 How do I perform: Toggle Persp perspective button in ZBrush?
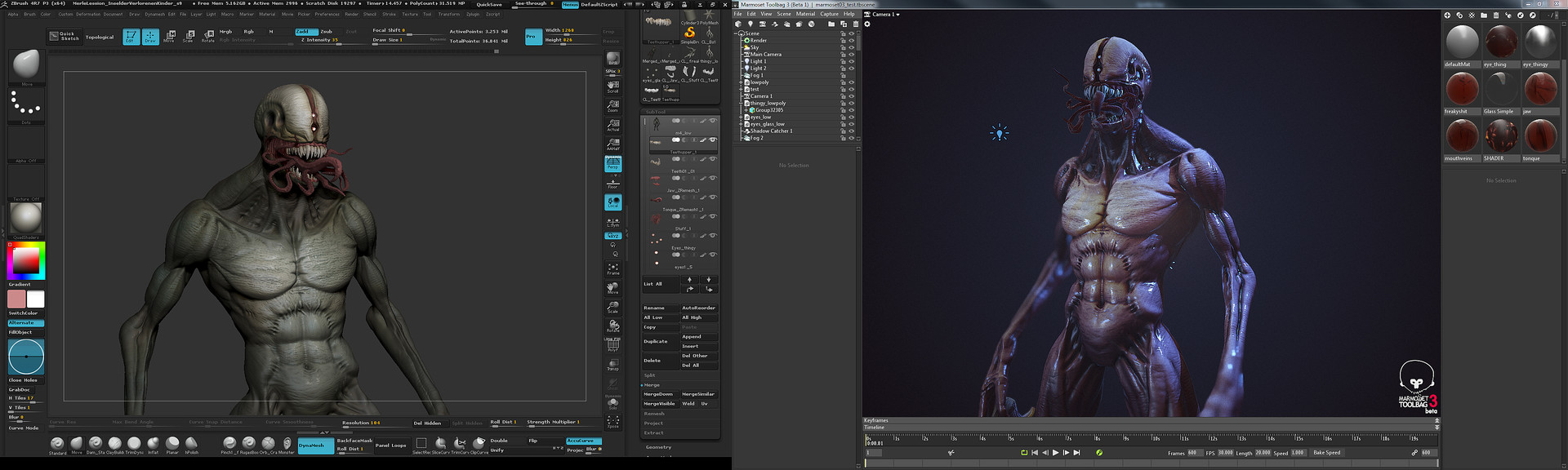[x=612, y=163]
